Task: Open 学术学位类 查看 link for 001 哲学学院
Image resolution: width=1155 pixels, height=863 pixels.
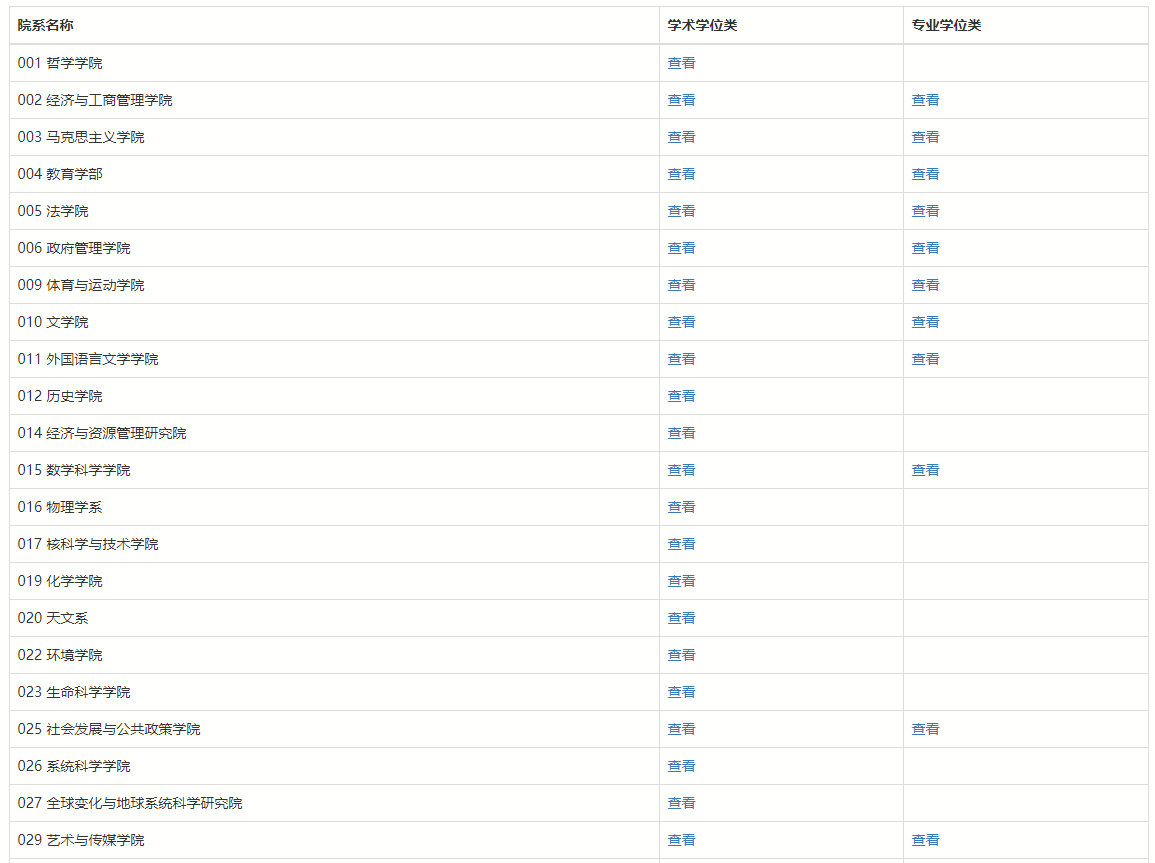Action: (x=681, y=63)
